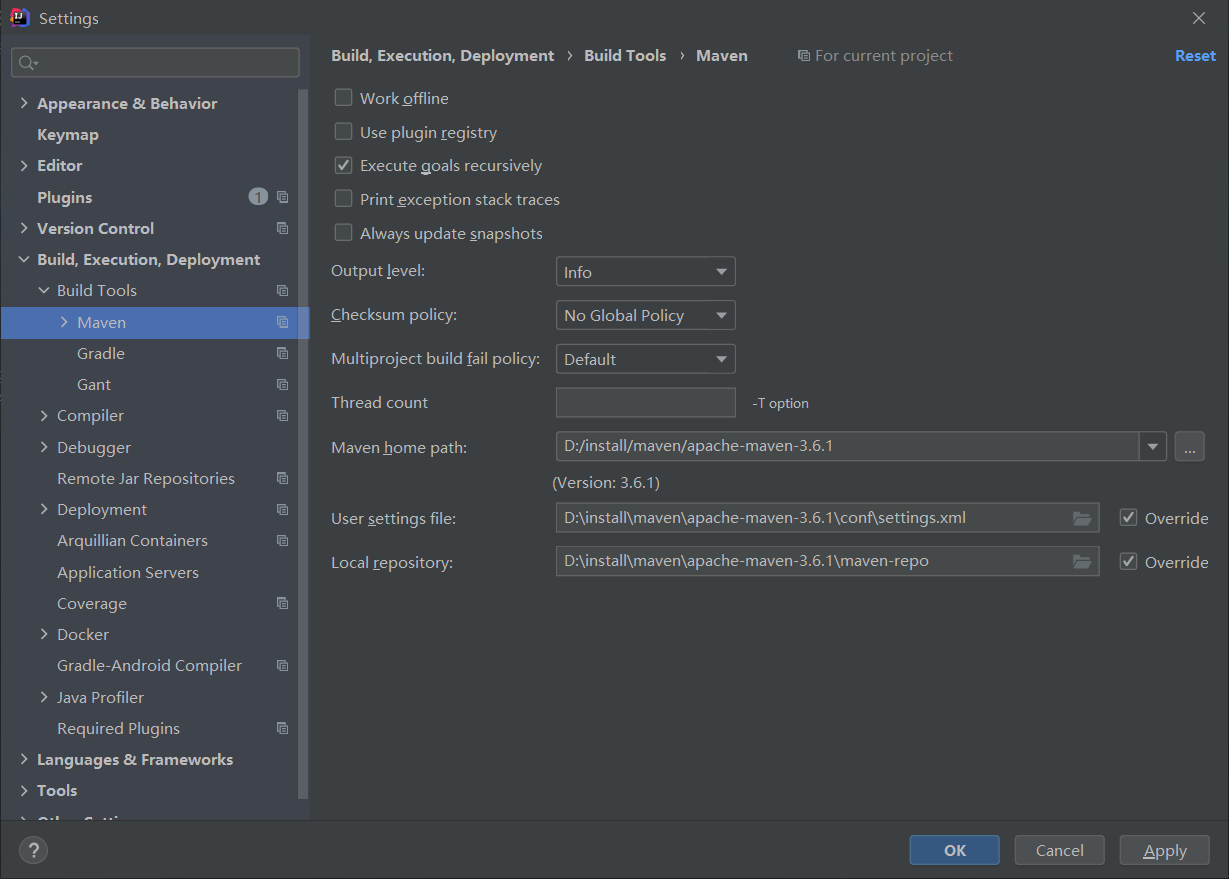The width and height of the screenshot is (1229, 879).
Task: Click the folder icon in Local repository field
Action: pyautogui.click(x=1082, y=562)
